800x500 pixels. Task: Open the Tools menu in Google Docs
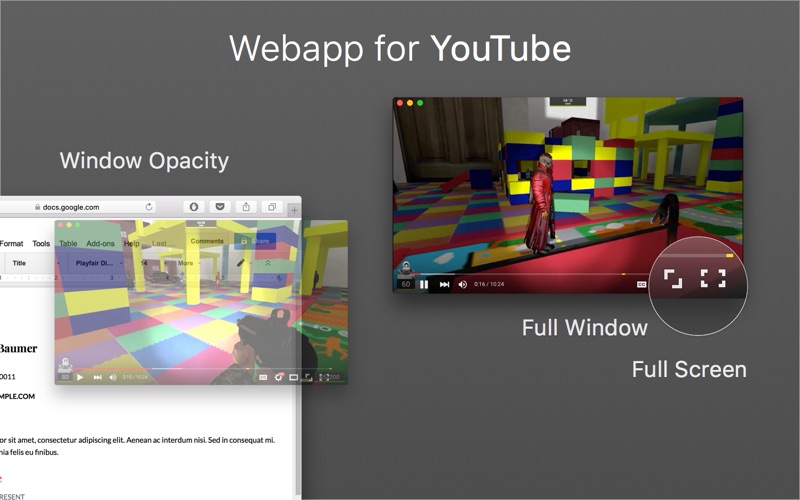click(x=41, y=243)
